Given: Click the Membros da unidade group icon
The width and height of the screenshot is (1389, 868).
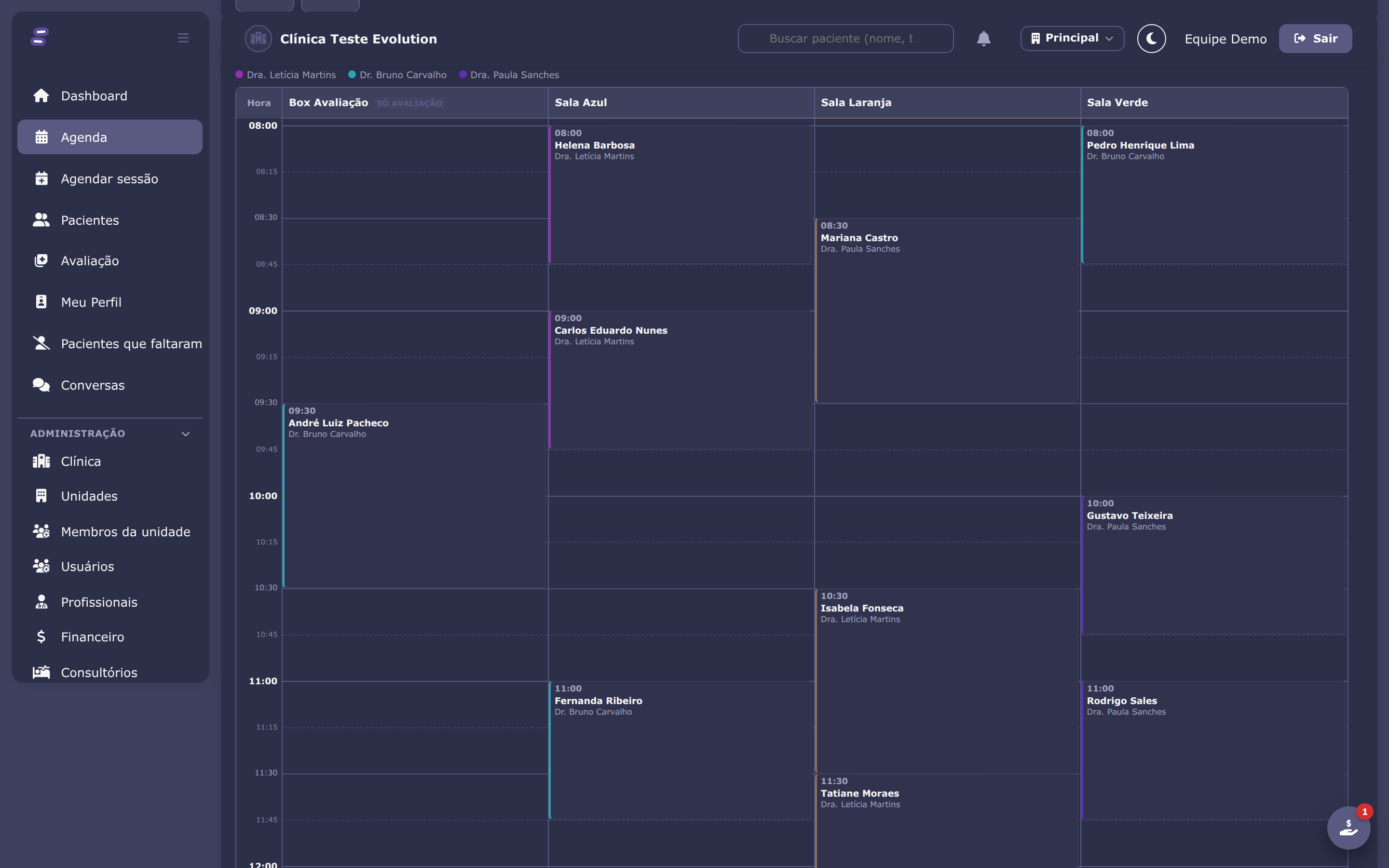Looking at the screenshot, I should pos(41,531).
